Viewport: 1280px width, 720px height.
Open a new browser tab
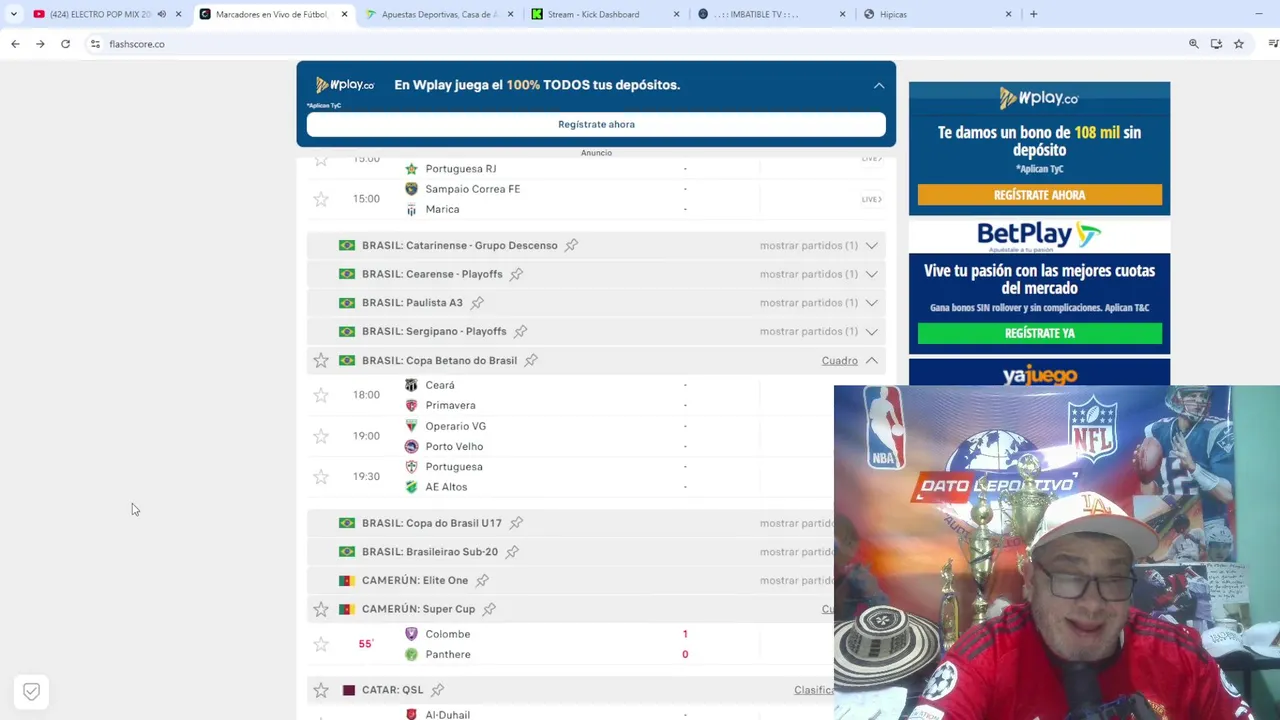pos(1034,14)
